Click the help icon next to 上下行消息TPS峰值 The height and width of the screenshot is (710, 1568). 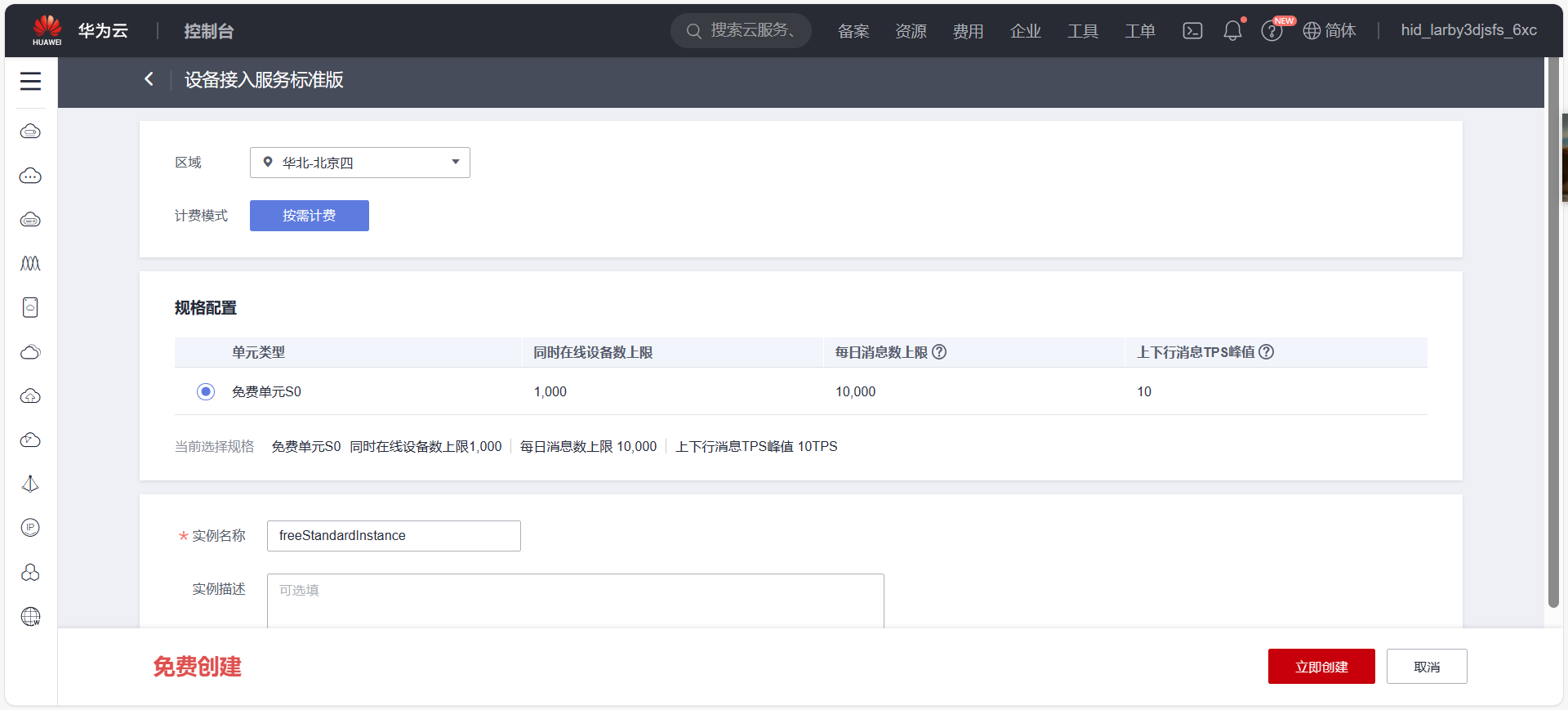[x=1266, y=352]
